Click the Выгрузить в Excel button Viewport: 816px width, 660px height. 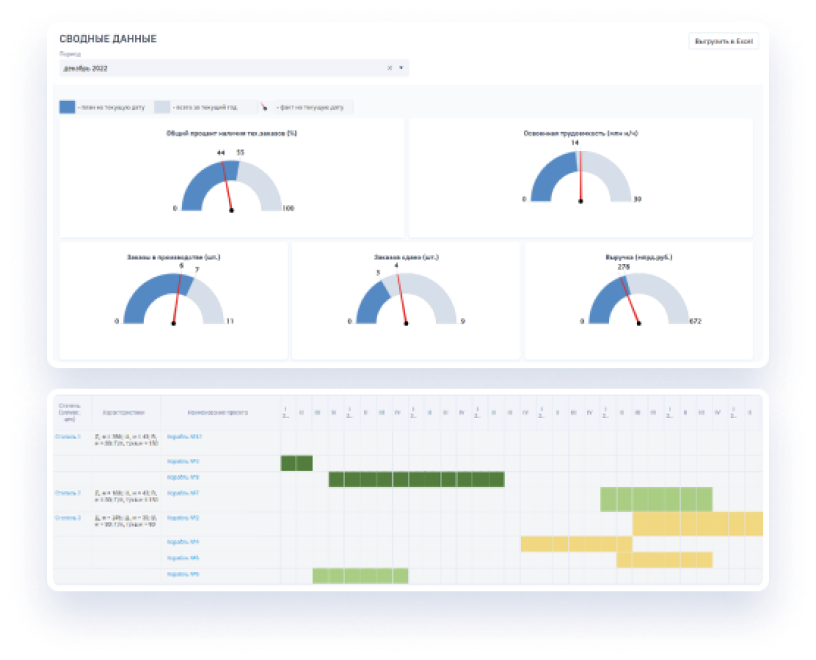(723, 41)
